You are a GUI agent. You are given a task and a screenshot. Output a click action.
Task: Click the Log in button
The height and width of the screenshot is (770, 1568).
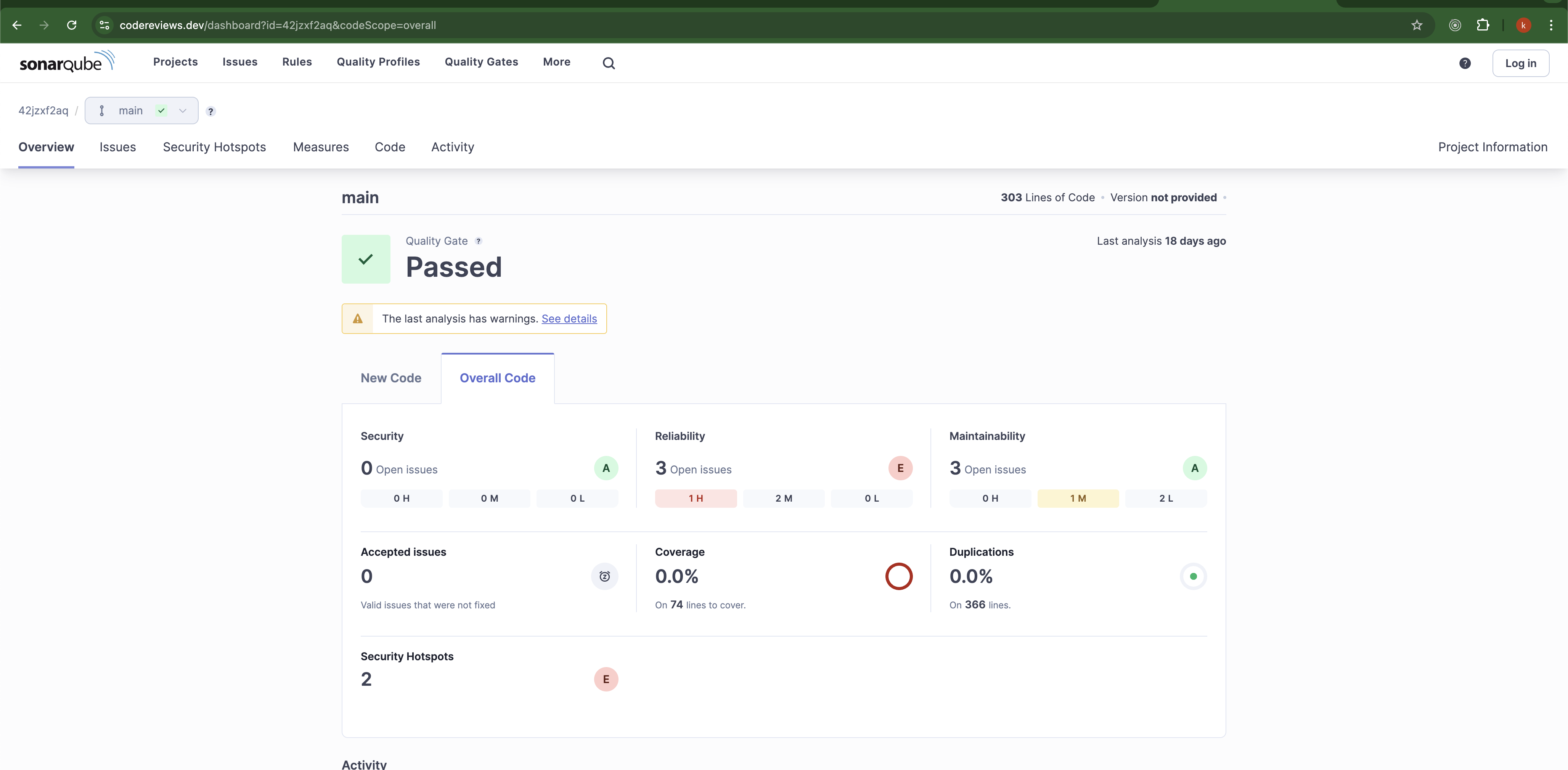click(x=1520, y=63)
